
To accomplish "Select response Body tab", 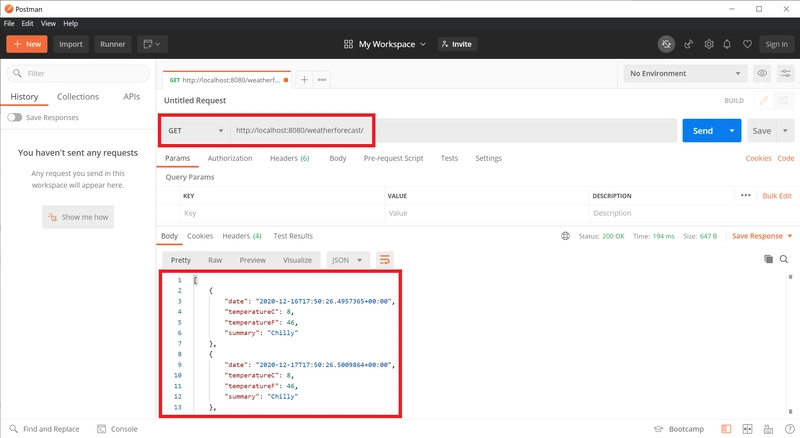I will coord(169,236).
